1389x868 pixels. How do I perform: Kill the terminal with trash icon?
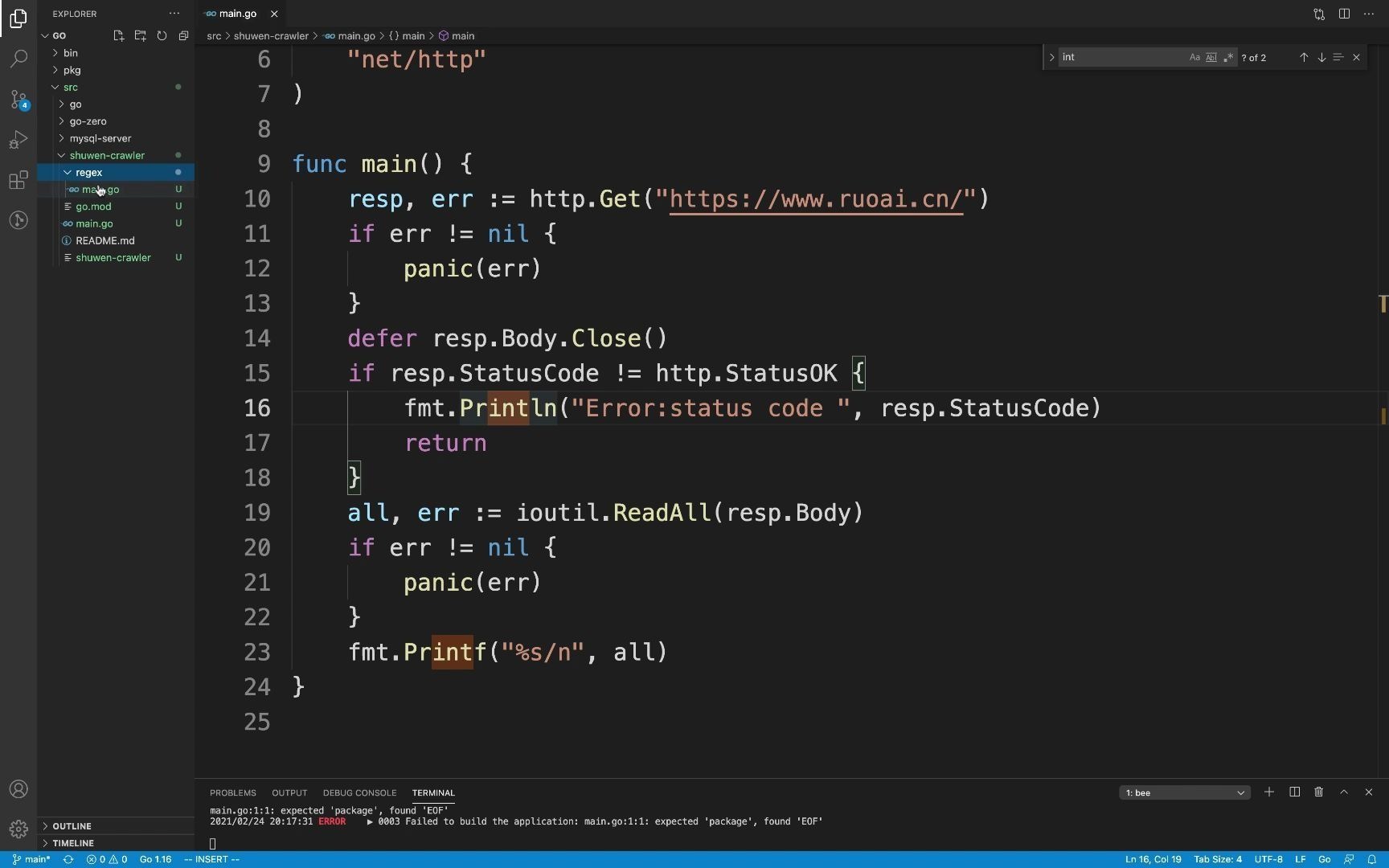point(1319,792)
